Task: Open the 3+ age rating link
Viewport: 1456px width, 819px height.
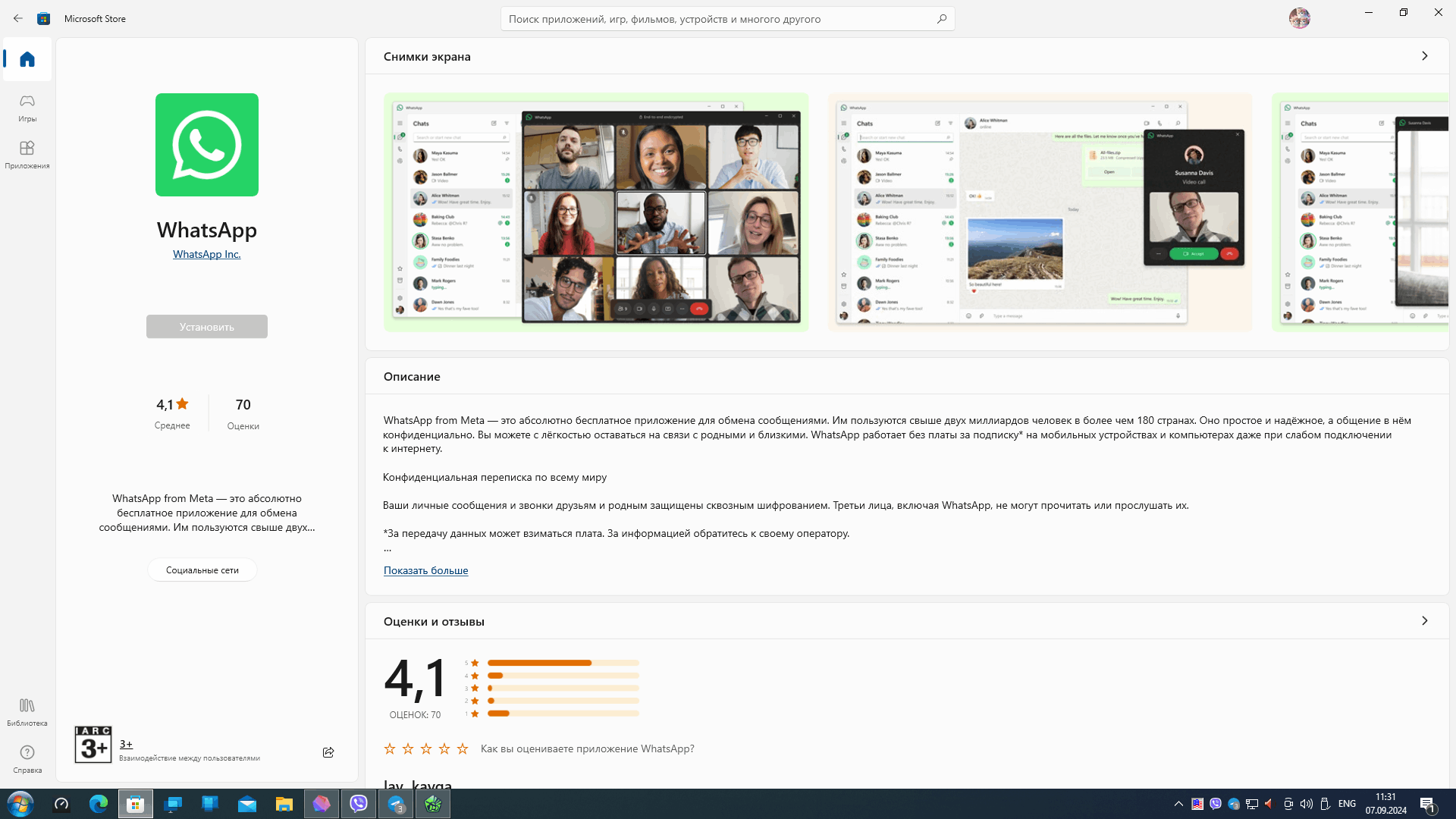Action: click(x=126, y=744)
